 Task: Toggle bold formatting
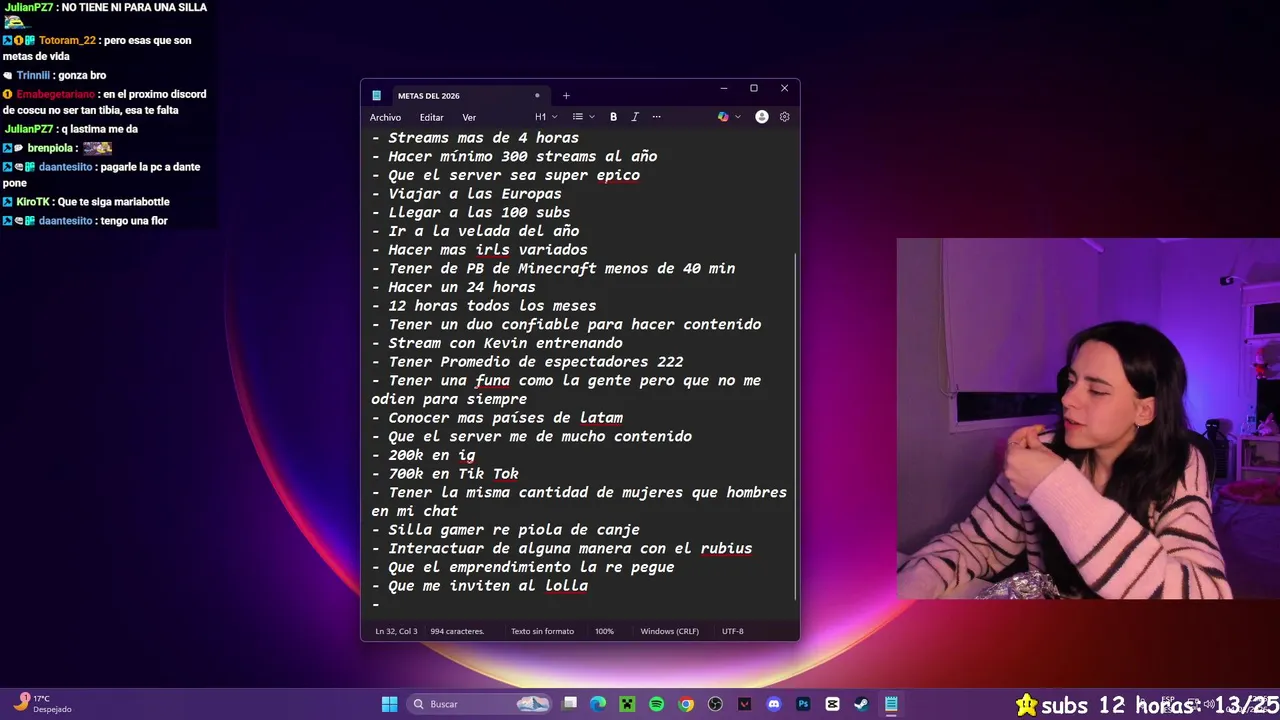613,117
